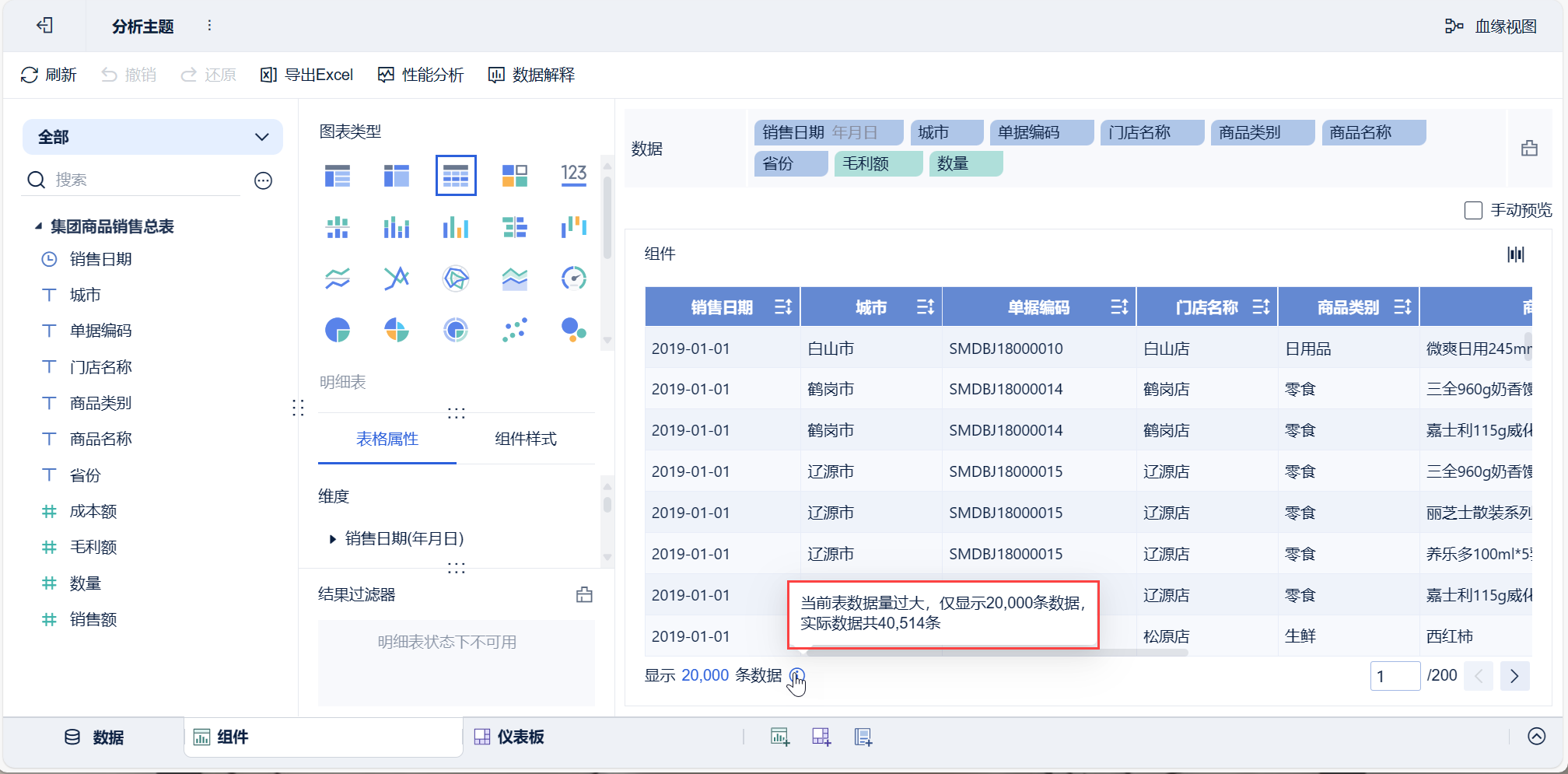Choose the multicolor rose pie chart icon
This screenshot has width=1568, height=774.
click(x=397, y=330)
